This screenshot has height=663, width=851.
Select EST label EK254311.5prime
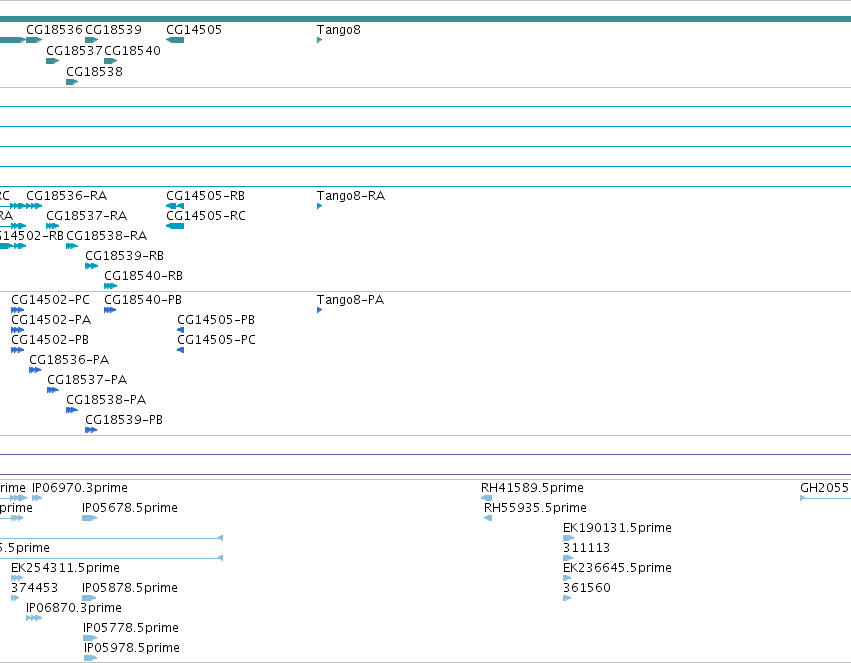pyautogui.click(x=65, y=569)
